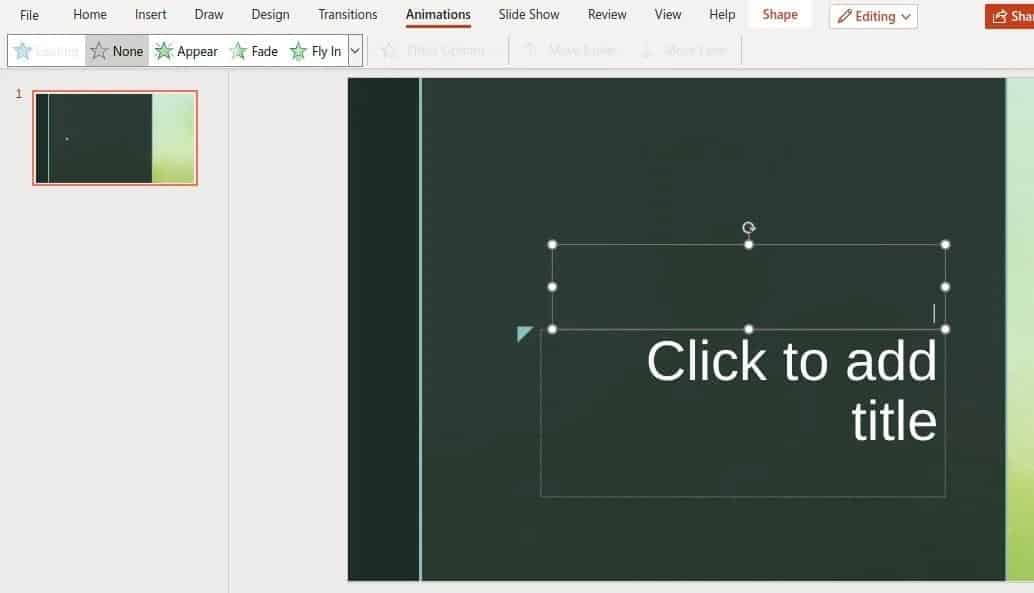Open the Review tab
The width and height of the screenshot is (1034, 593).
point(606,14)
